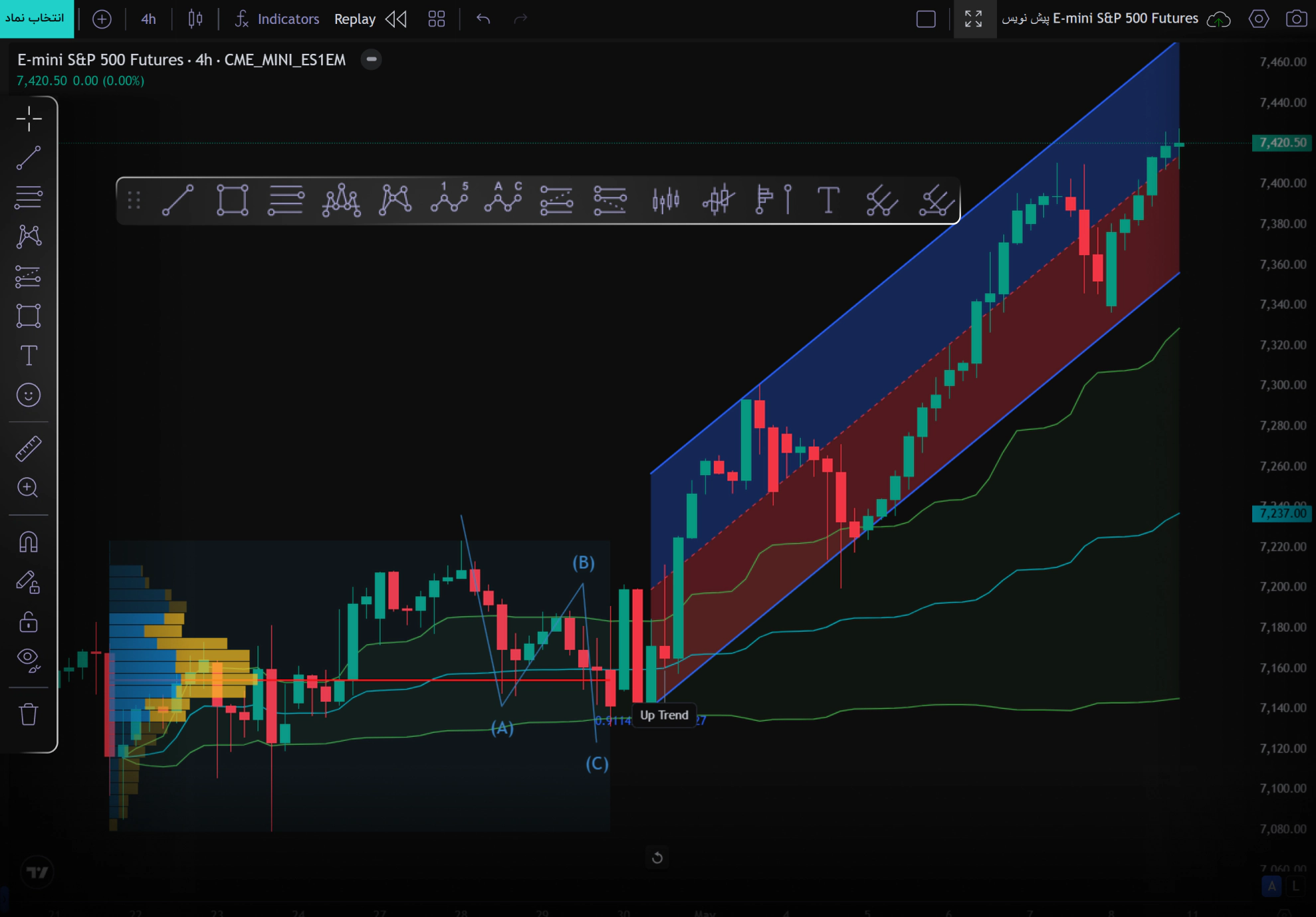The height and width of the screenshot is (917, 1316).
Task: Open the four-square layout grid menu
Action: pyautogui.click(x=437, y=19)
